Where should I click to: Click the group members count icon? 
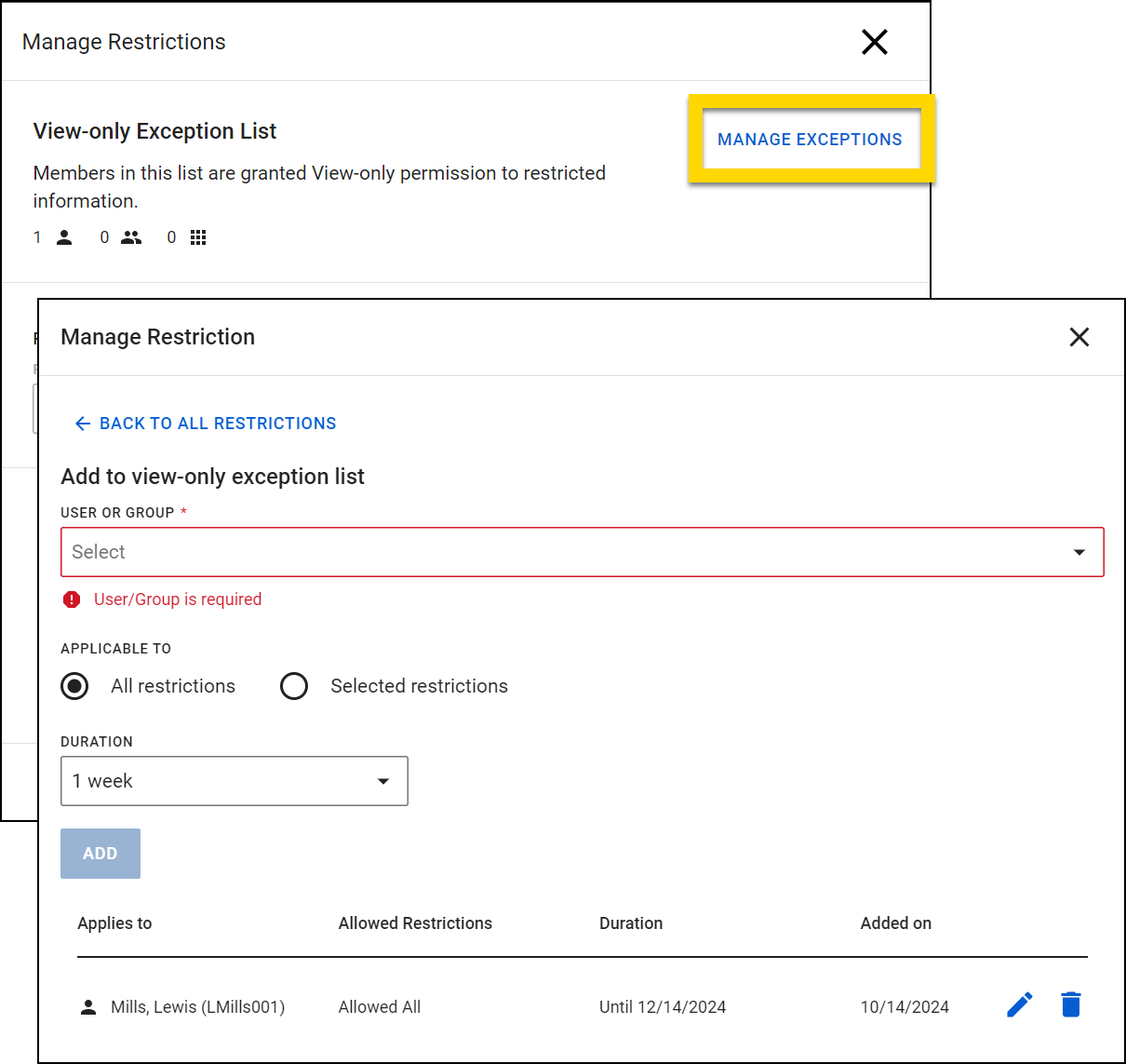pos(131,237)
